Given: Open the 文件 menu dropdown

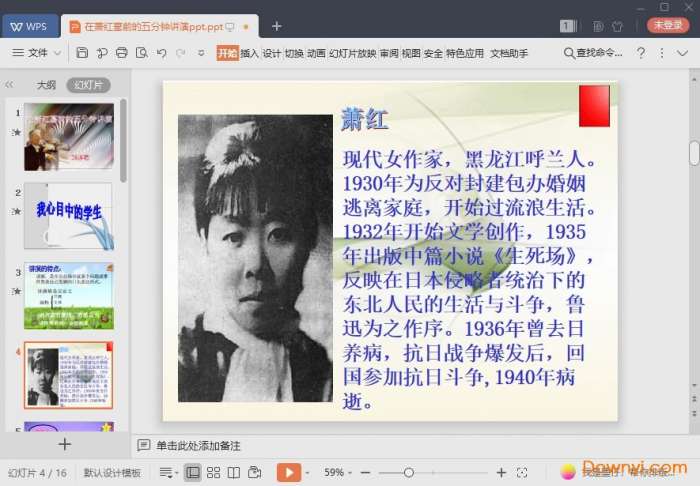Looking at the screenshot, I should point(38,53).
